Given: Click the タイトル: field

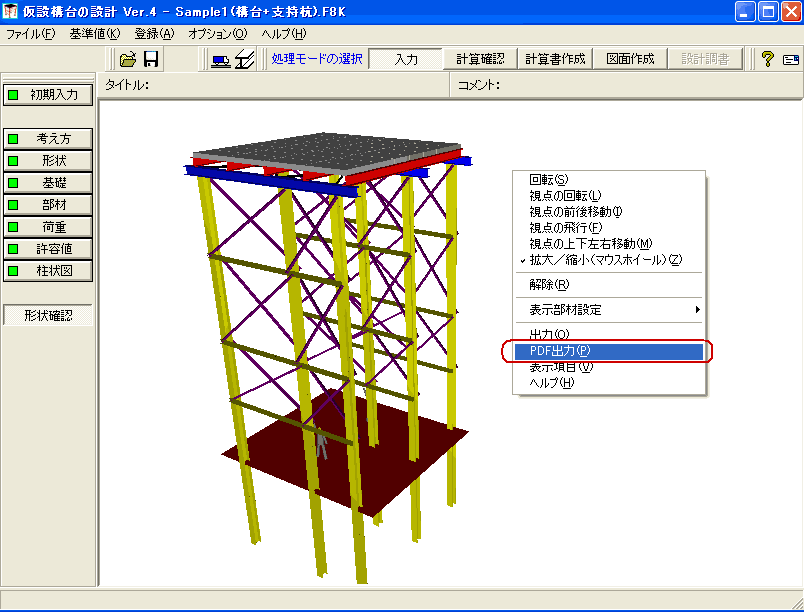Looking at the screenshot, I should 274,85.
